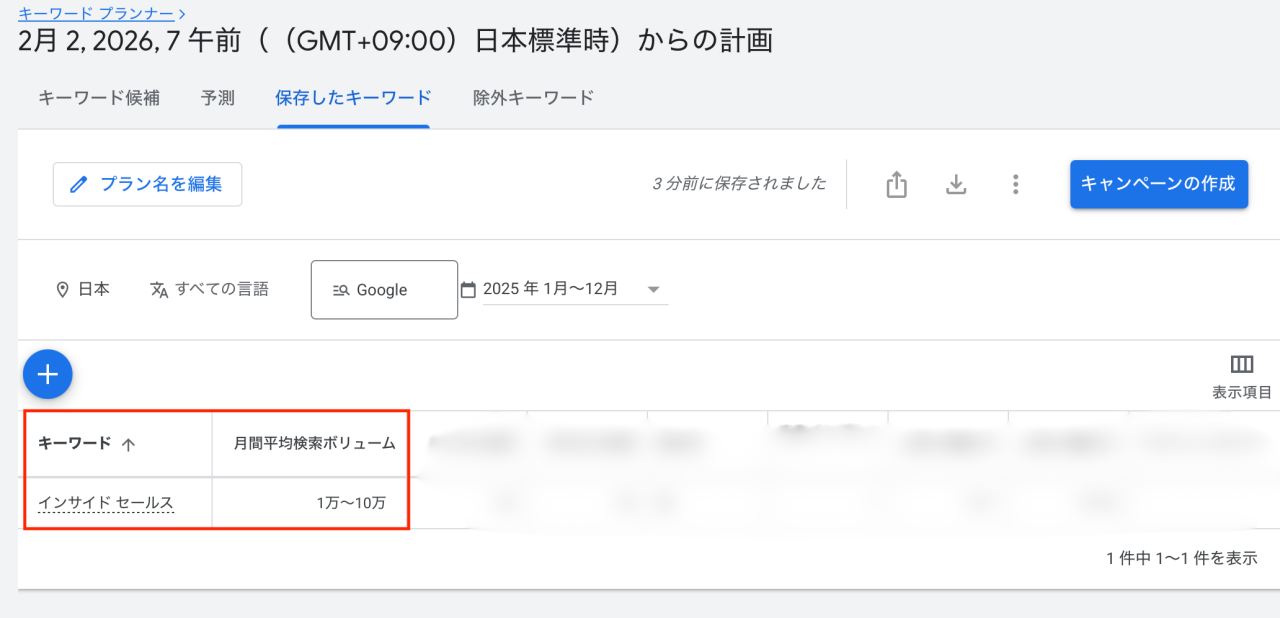Click the share/export plan icon

[x=897, y=185]
